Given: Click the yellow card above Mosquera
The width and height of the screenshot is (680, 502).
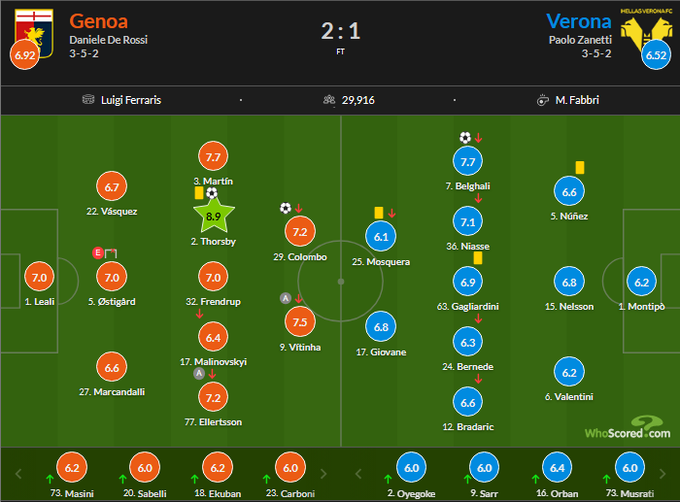Looking at the screenshot, I should (x=379, y=212).
